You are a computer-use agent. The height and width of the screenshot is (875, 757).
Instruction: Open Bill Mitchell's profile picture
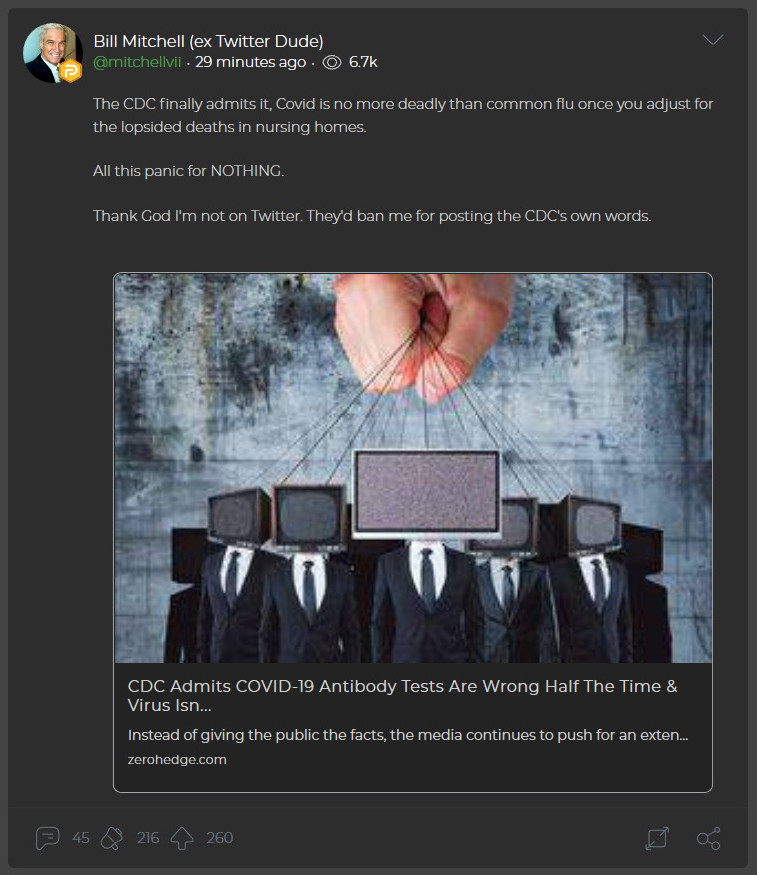pos(52,52)
